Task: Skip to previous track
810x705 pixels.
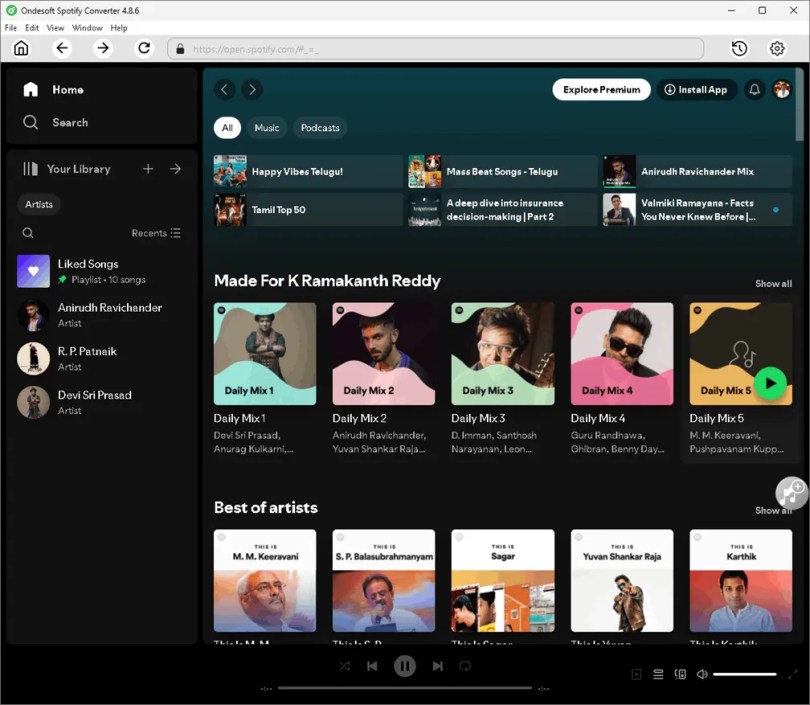Action: [372, 666]
